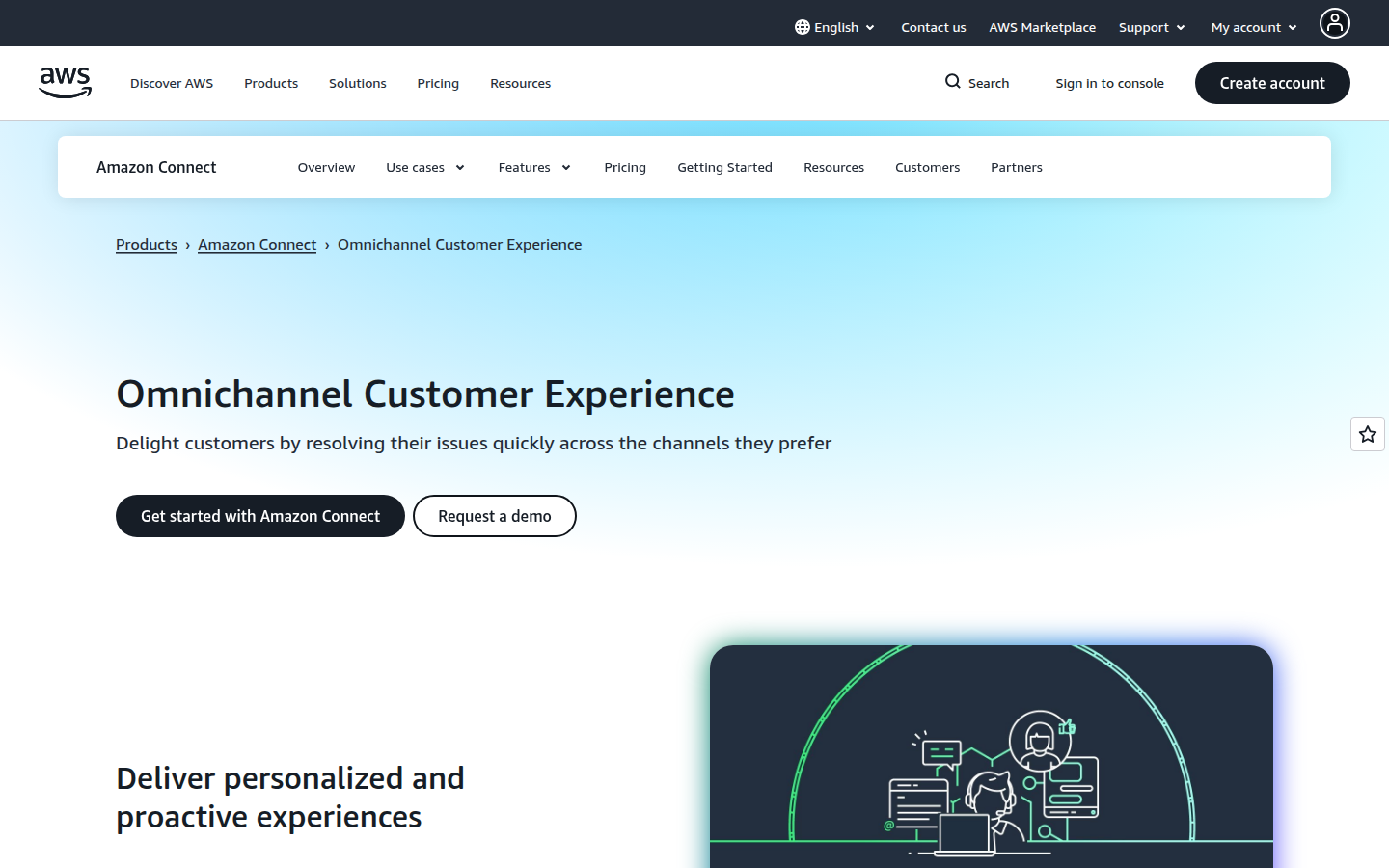The width and height of the screenshot is (1389, 868).
Task: Open the Solutions menu
Action: click(x=357, y=83)
